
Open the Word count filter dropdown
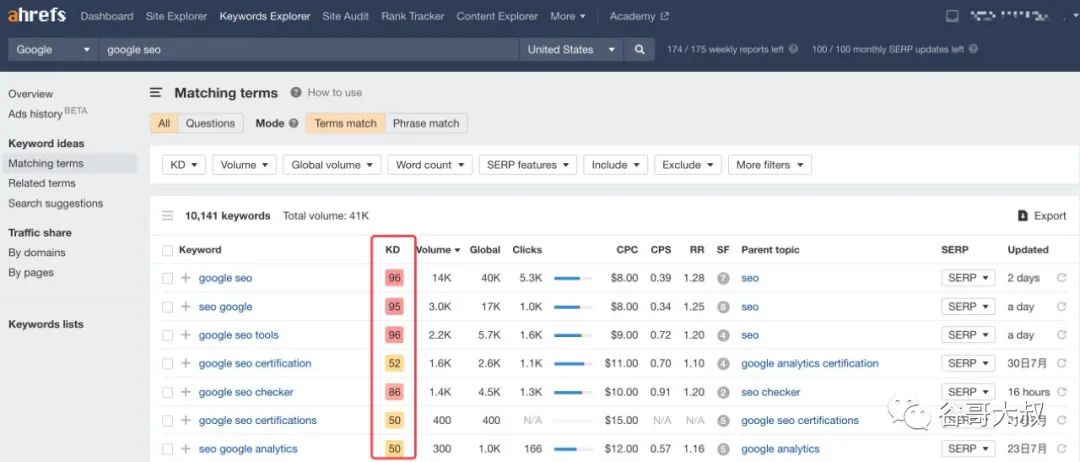coord(430,165)
